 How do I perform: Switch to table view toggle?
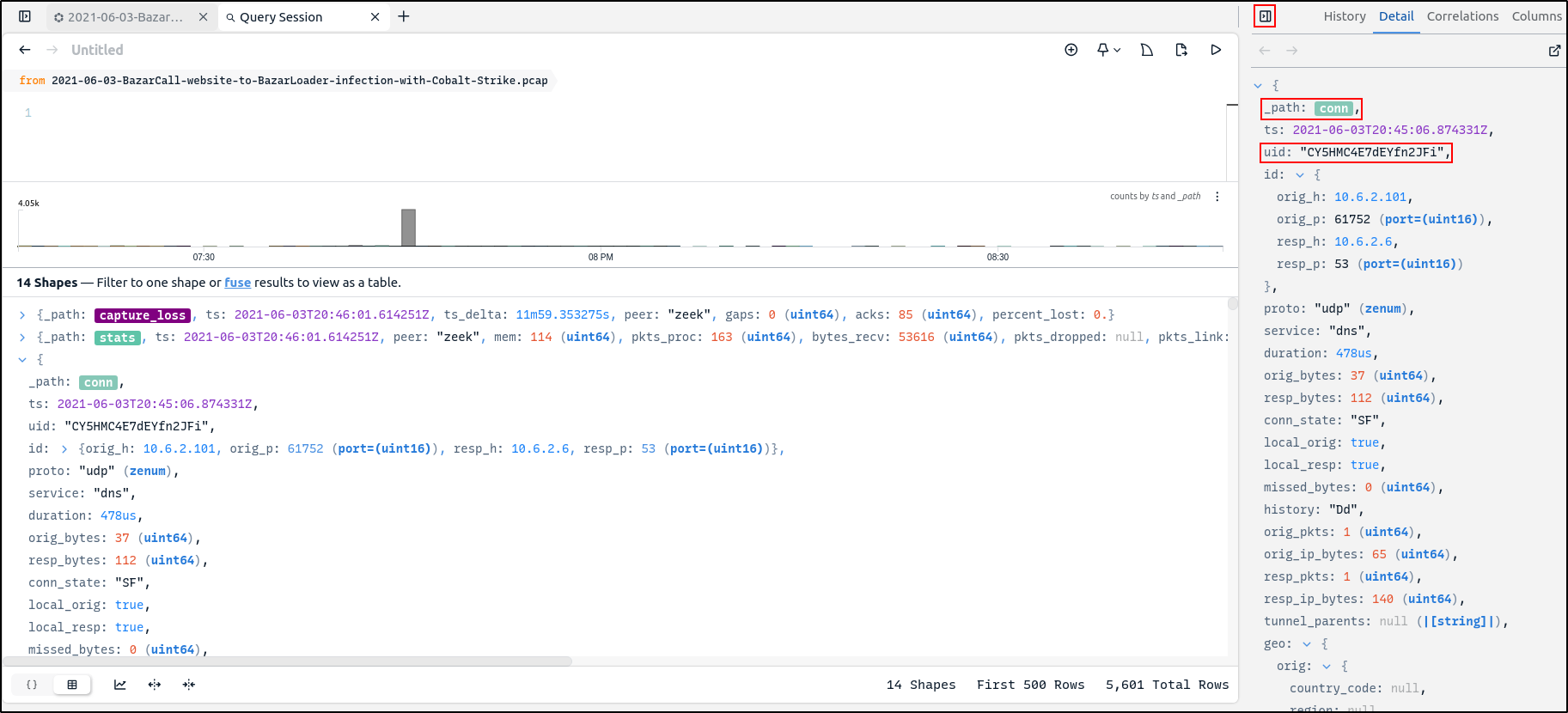(72, 685)
